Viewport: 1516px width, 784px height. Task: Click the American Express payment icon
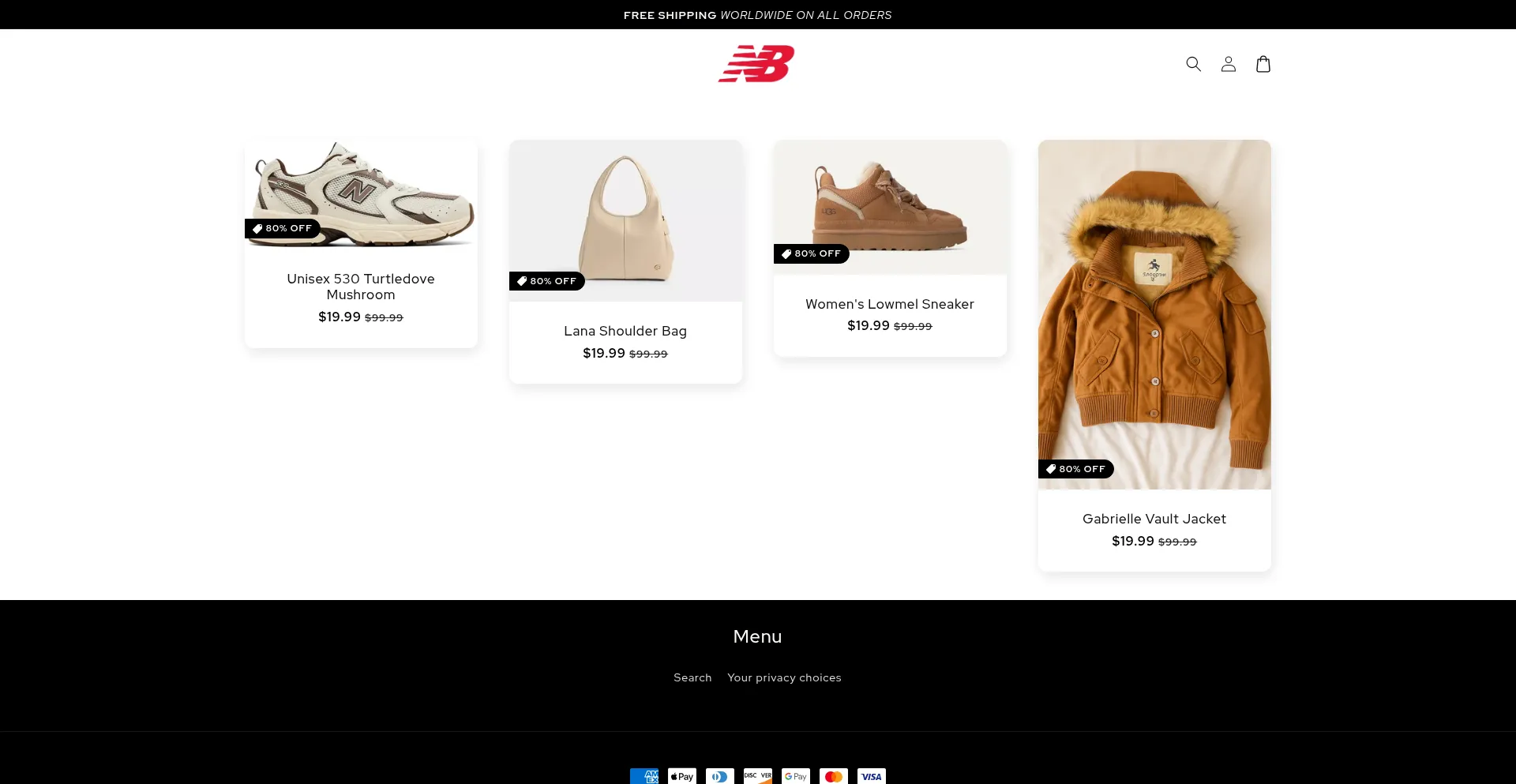pos(644,777)
